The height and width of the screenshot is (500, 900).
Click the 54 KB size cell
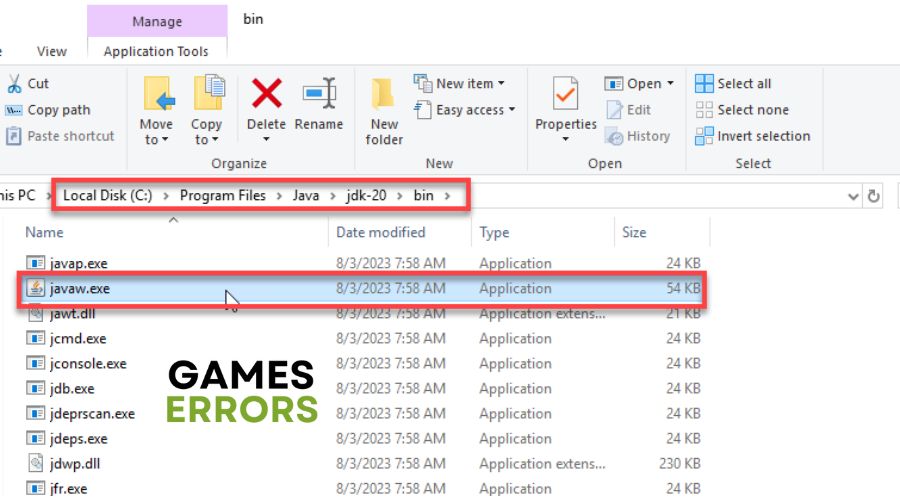[683, 288]
